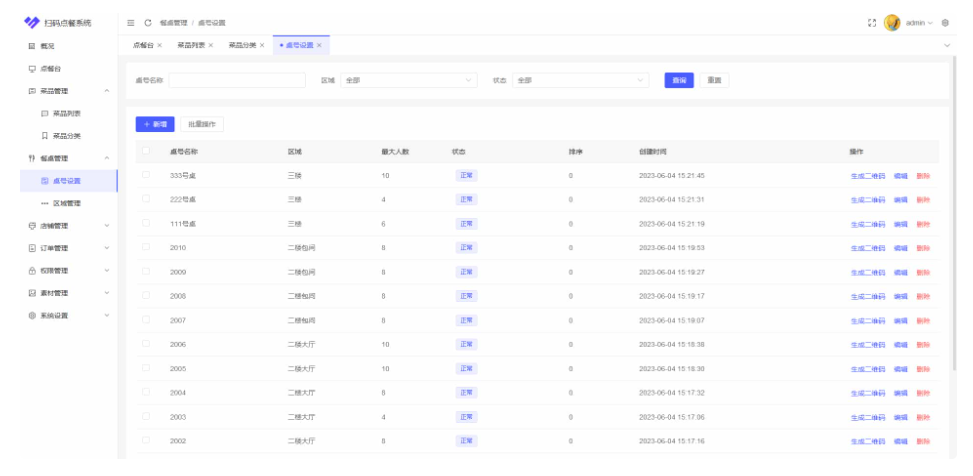Edit table 2009 via 编辑 link
This screenshot has height=476, width=973.
[x=900, y=272]
